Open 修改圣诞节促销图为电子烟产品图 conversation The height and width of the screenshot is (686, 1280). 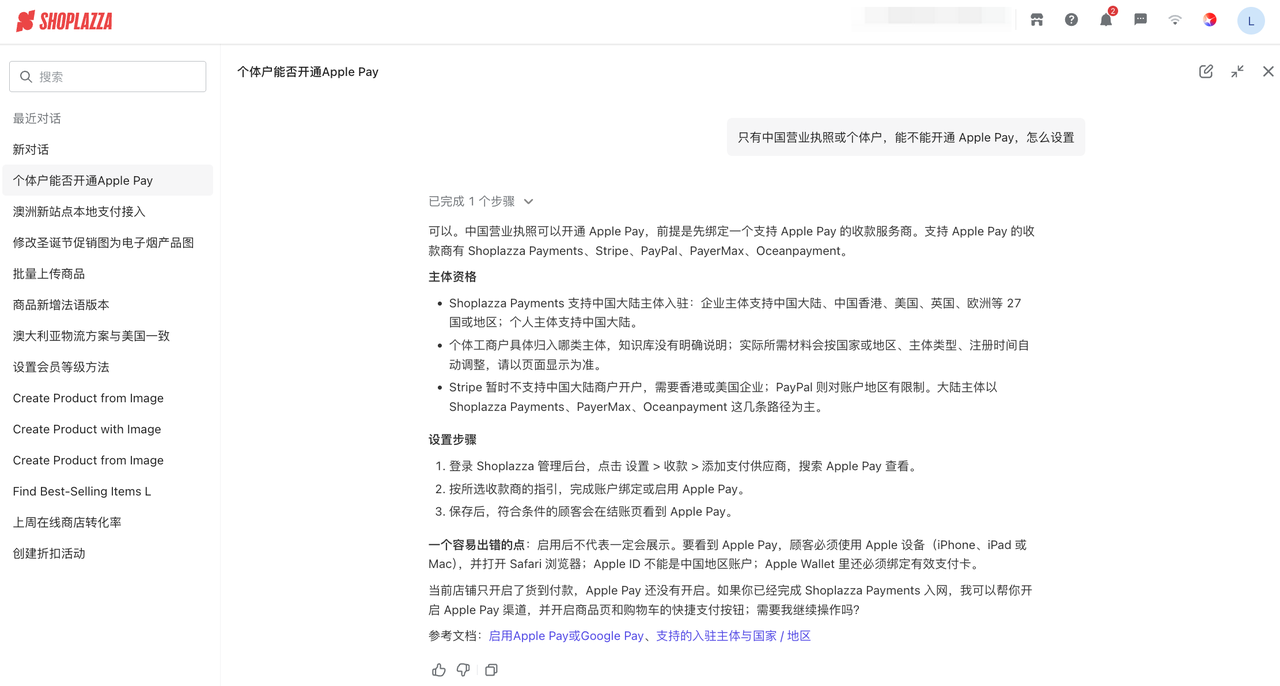point(107,243)
